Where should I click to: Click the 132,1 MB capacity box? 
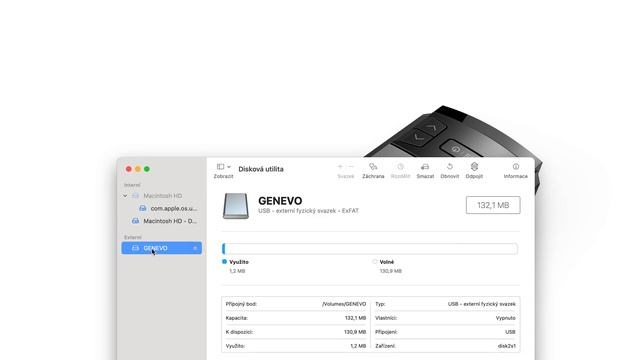coord(493,205)
